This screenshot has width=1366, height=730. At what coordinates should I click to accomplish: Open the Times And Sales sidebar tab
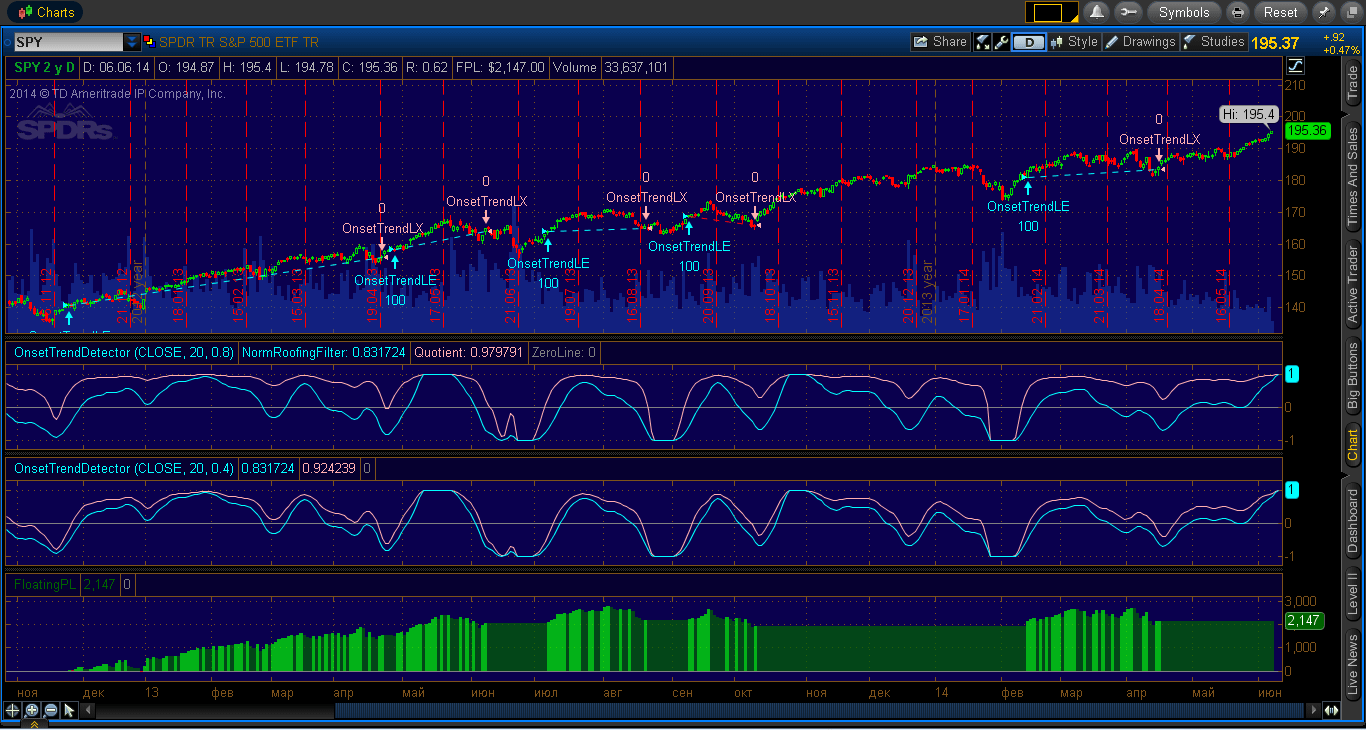coord(1353,176)
